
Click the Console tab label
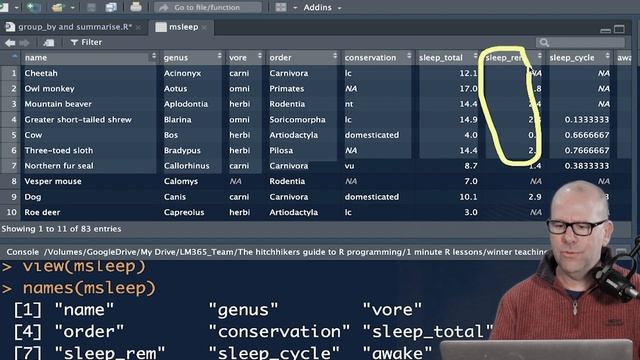click(22, 252)
